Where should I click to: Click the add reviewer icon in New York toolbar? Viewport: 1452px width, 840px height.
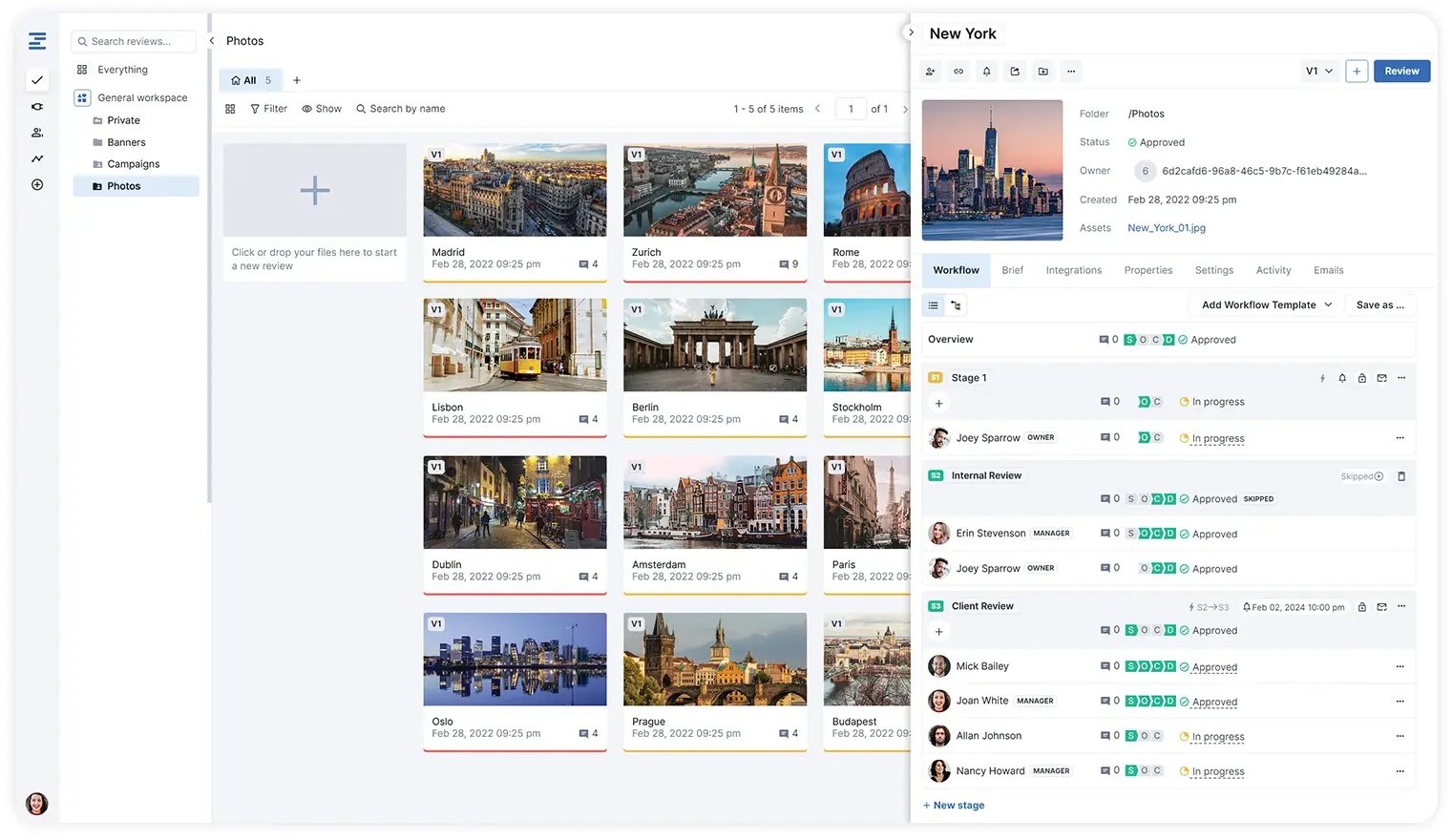pos(930,72)
